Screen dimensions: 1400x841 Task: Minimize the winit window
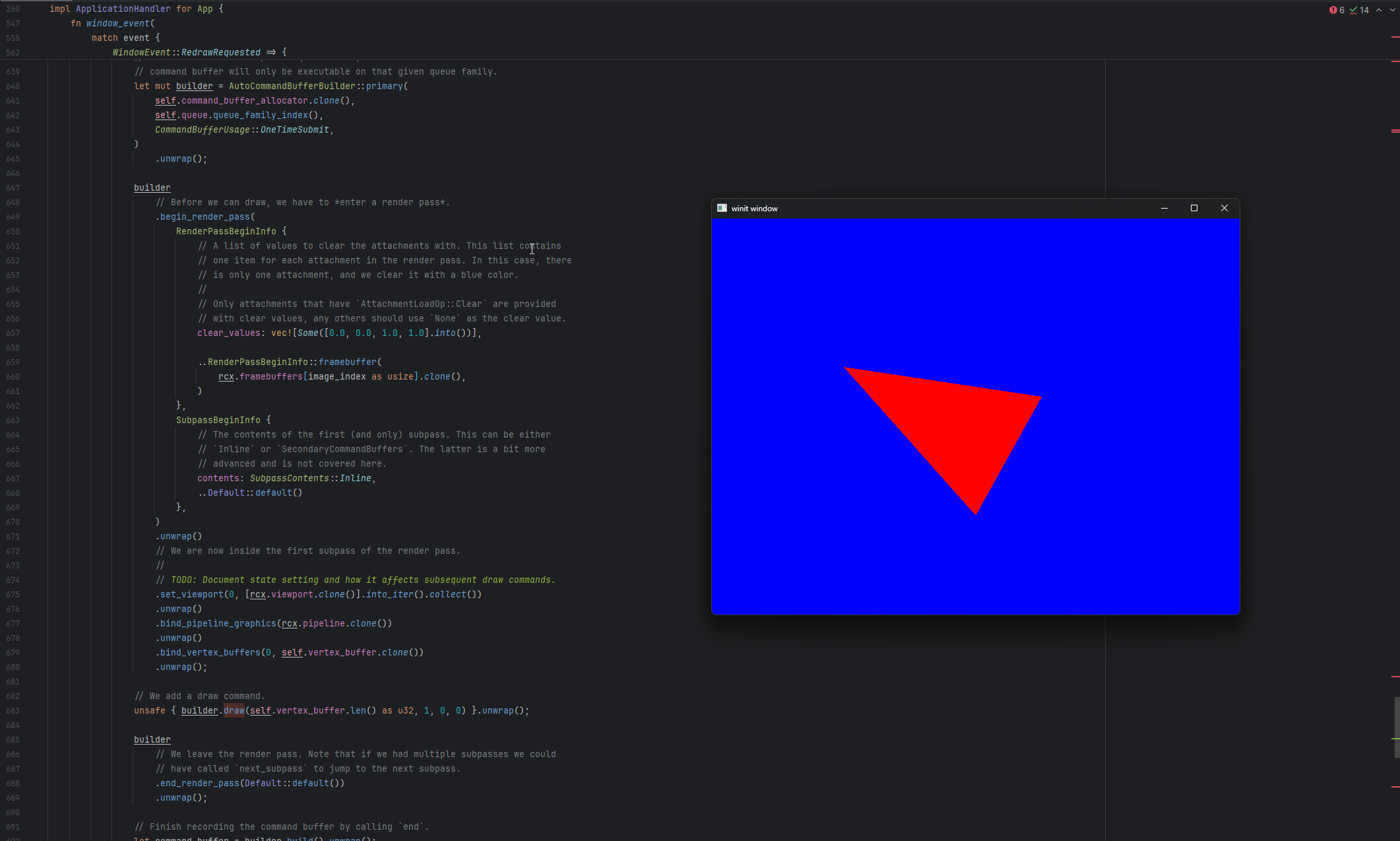point(1164,208)
